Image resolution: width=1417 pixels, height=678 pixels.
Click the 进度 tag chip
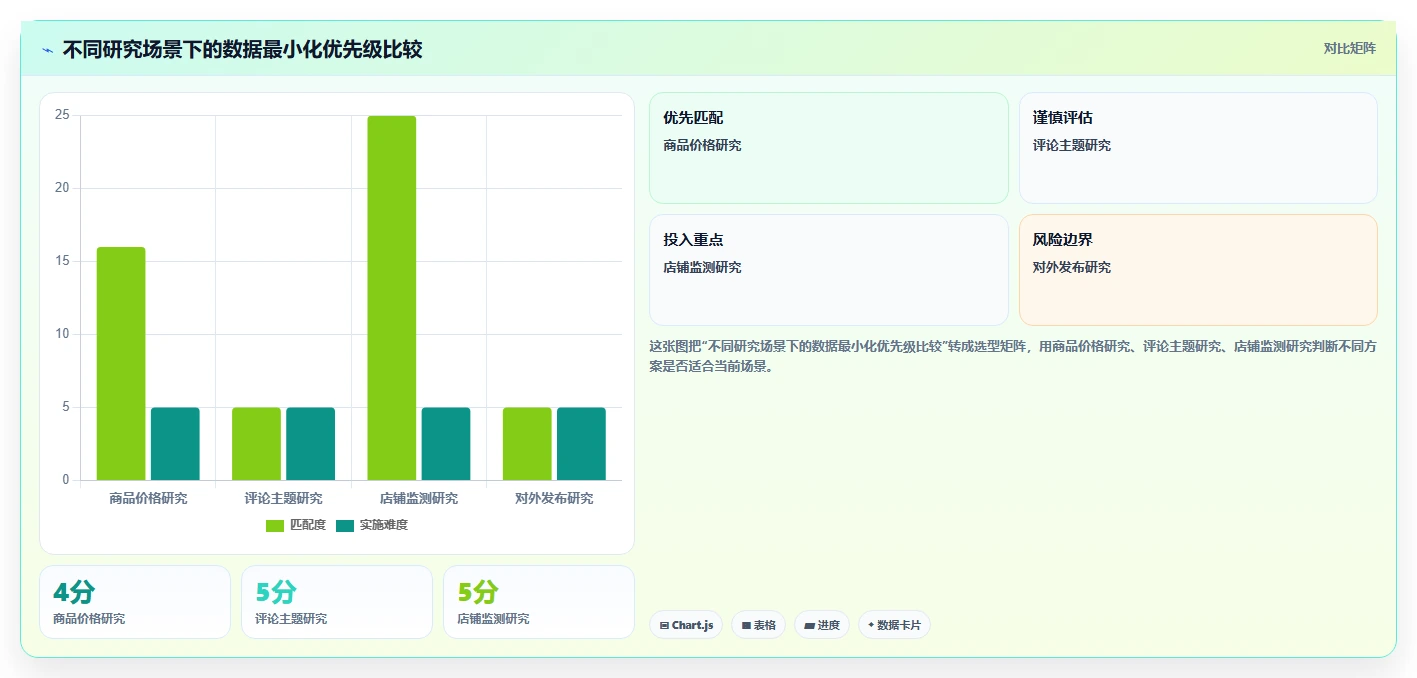tap(822, 625)
